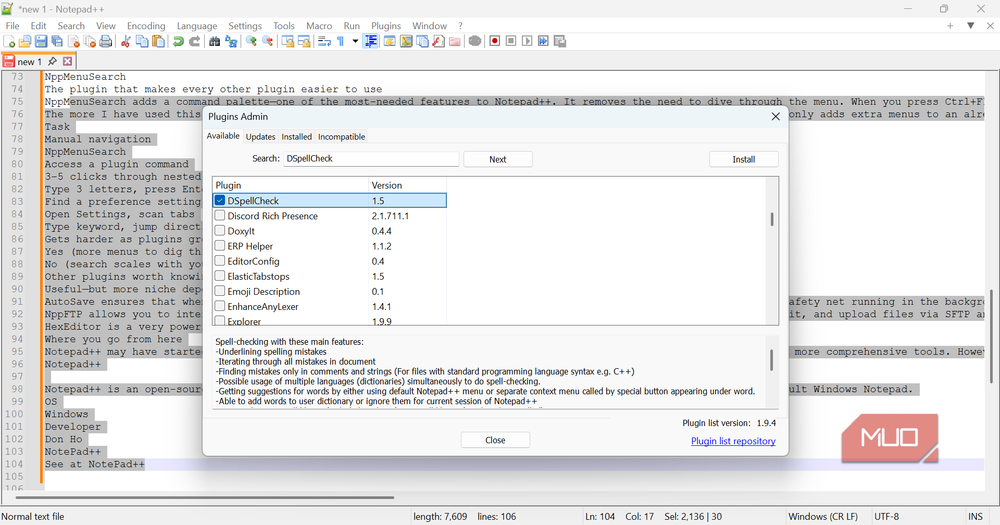
Task: Select the new 1 document tab
Action: [x=38, y=62]
